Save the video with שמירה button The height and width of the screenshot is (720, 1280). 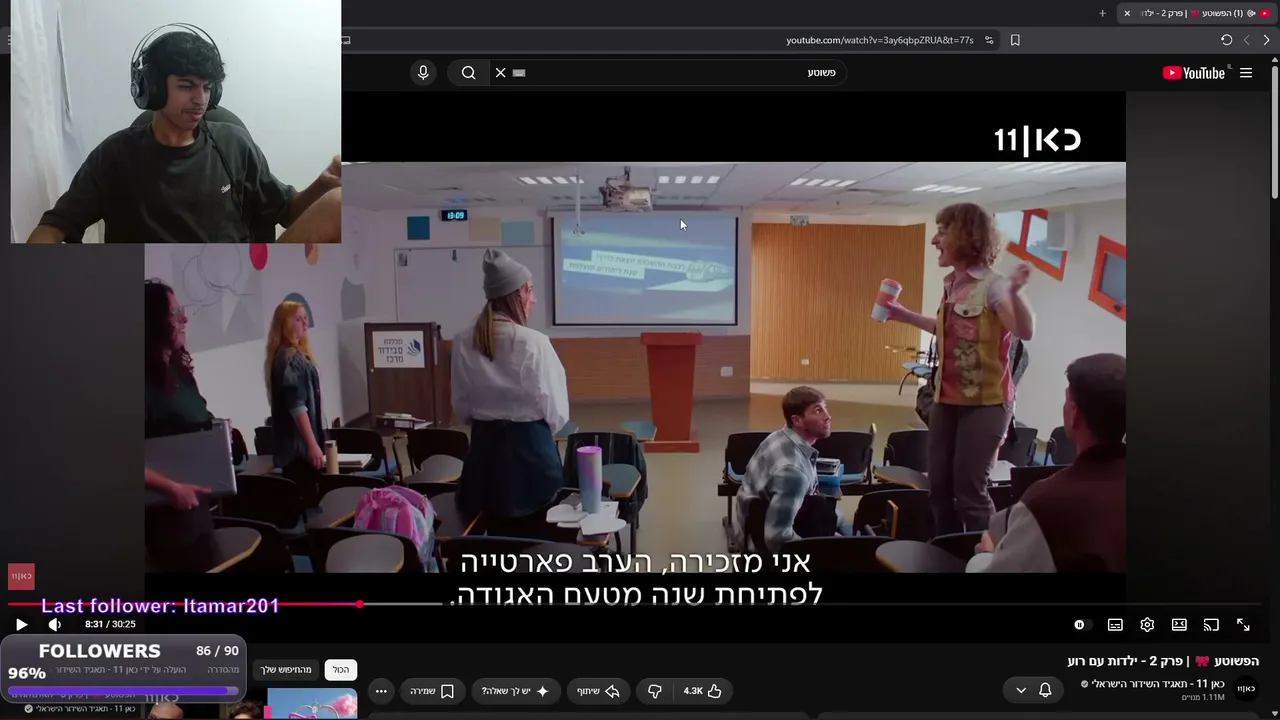tap(432, 691)
